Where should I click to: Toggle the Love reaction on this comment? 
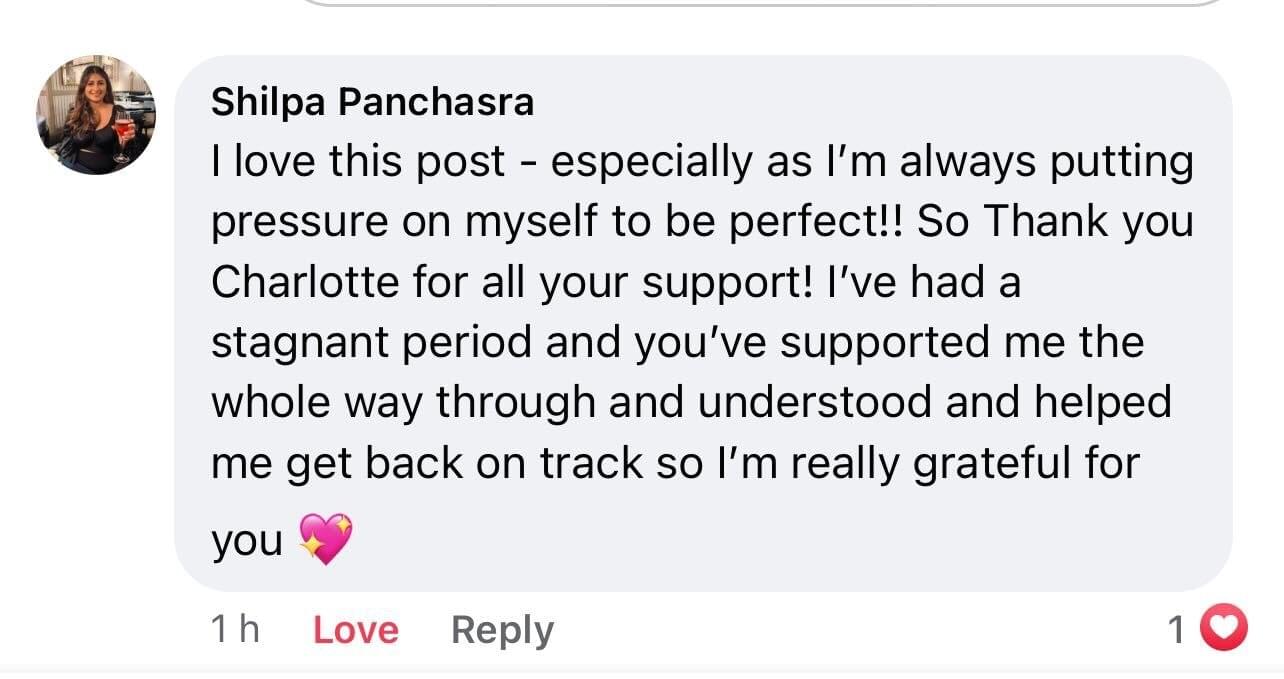[356, 630]
